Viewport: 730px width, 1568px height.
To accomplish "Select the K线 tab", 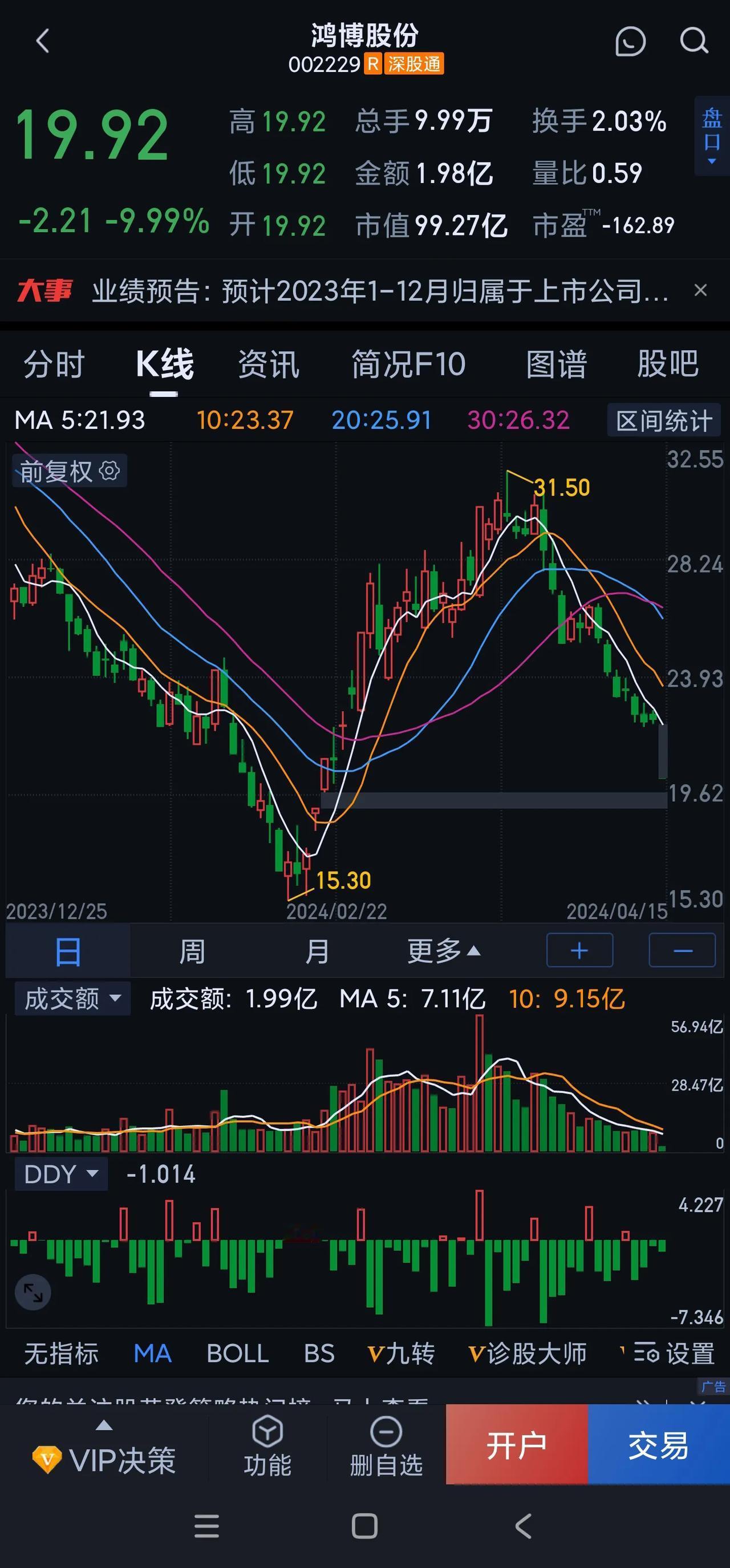I will tap(164, 364).
